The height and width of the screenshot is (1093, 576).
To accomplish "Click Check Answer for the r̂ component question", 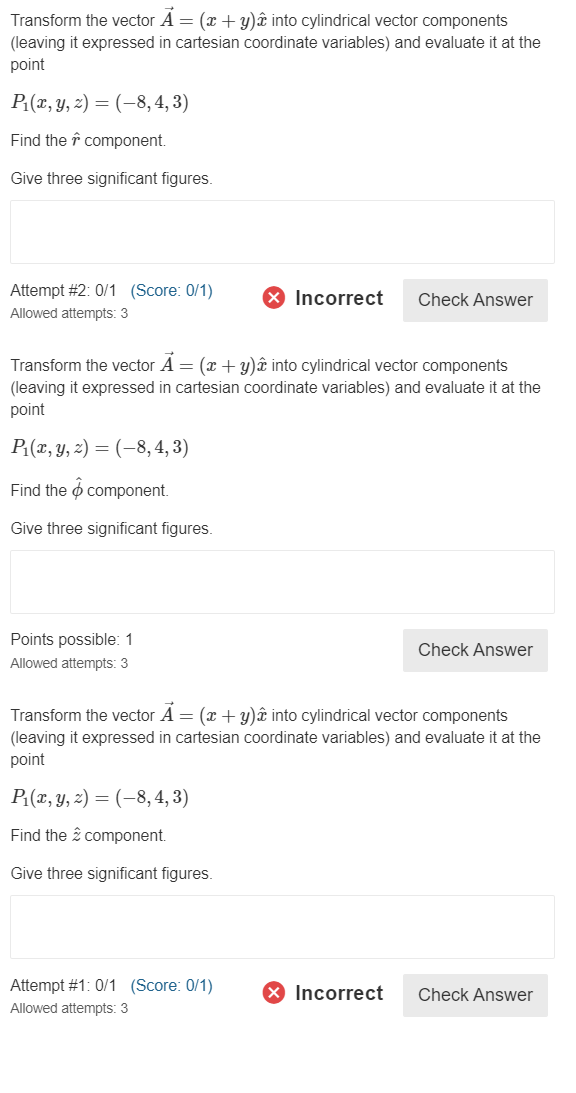I will coord(475,300).
